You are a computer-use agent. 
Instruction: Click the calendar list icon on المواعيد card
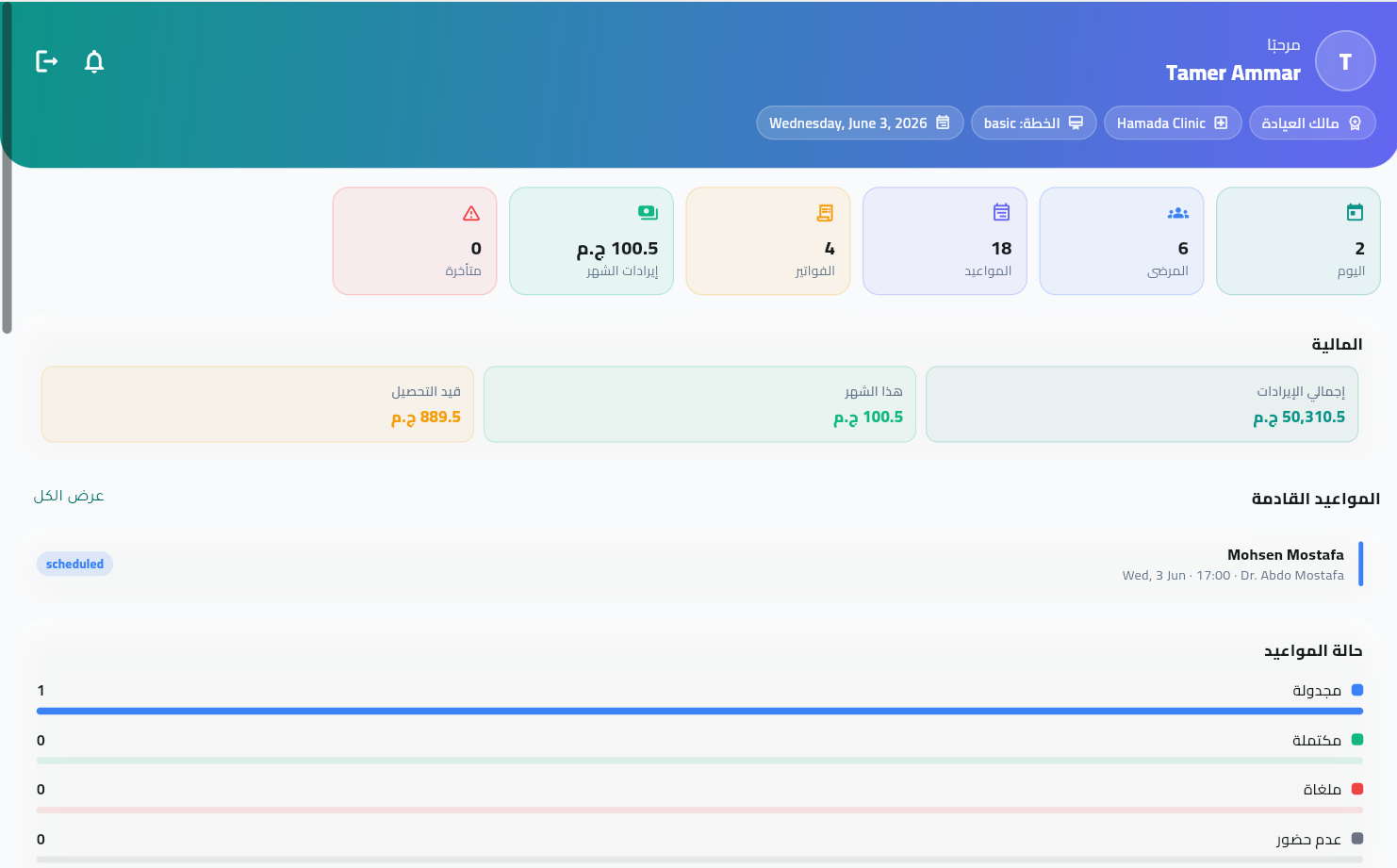(x=1001, y=213)
